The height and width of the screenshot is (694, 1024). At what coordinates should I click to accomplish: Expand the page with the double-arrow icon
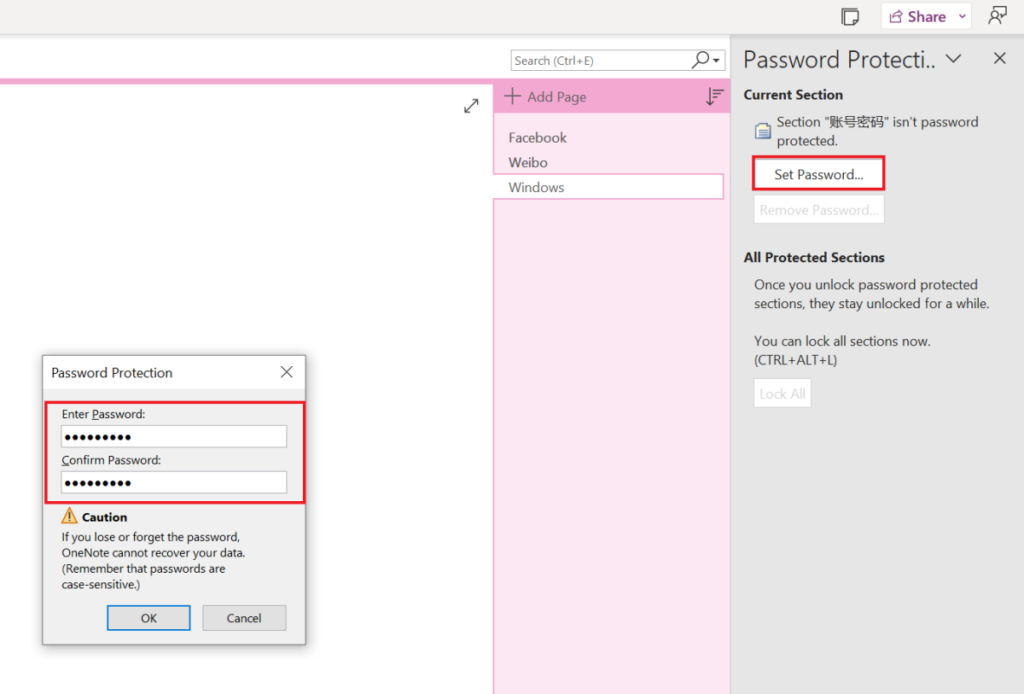coord(471,106)
